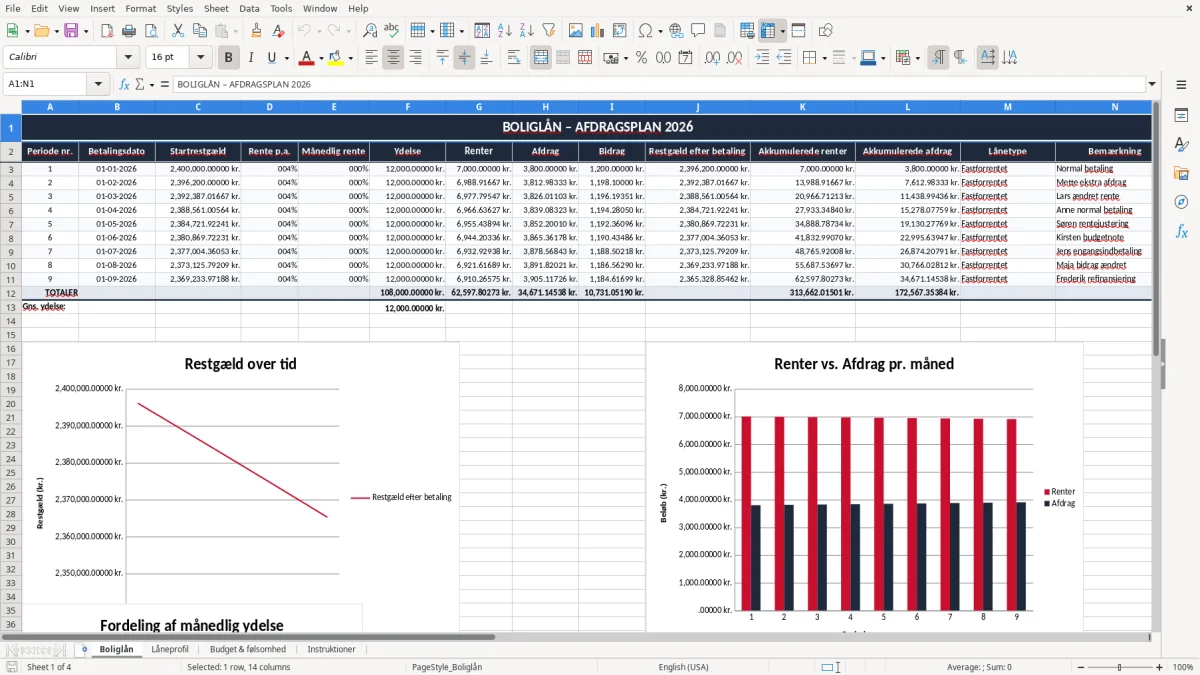Viewport: 1200px width, 675px height.
Task: Click the zoom in plus button
Action: (1159, 667)
